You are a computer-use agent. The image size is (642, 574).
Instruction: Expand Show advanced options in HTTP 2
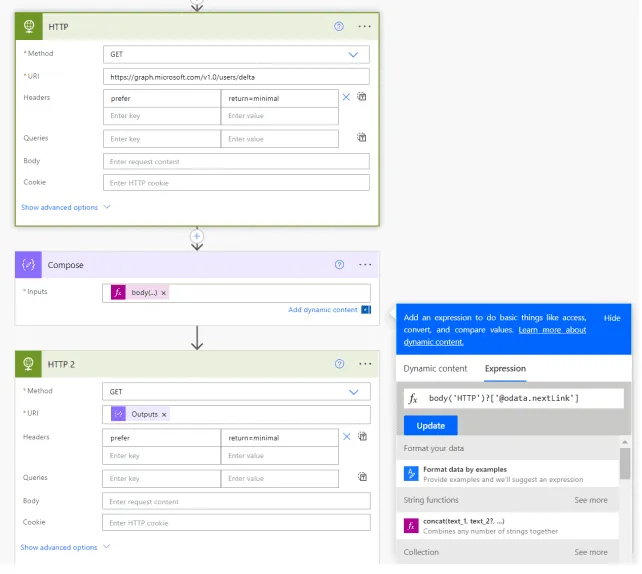click(x=65, y=547)
